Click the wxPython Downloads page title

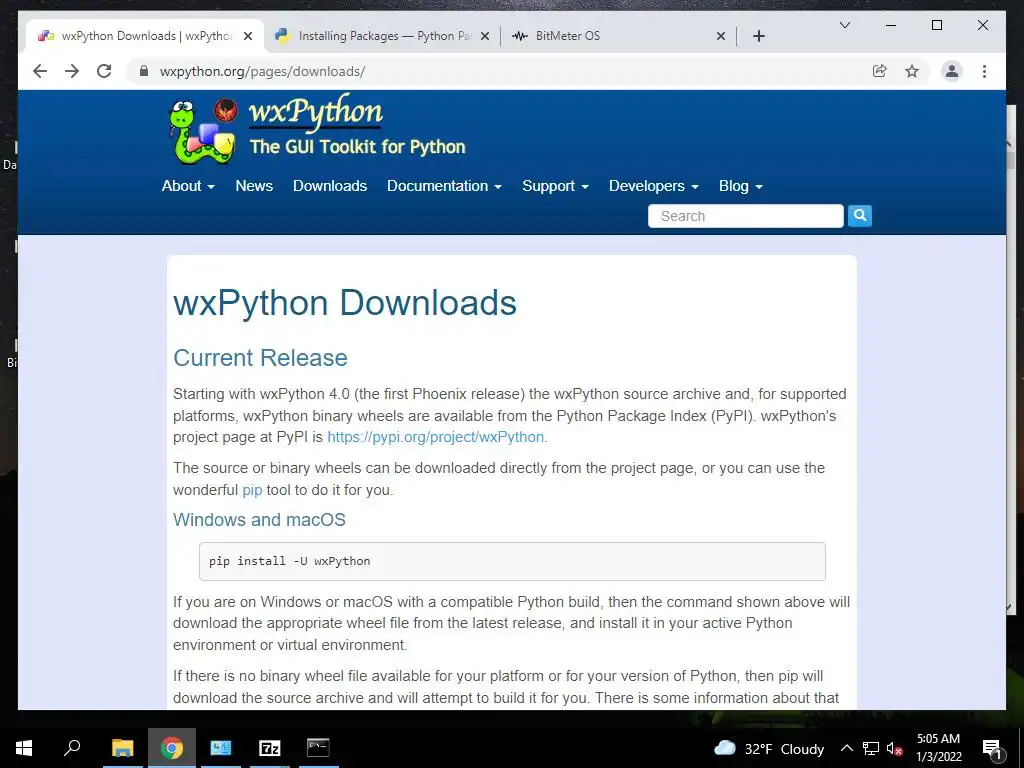click(x=345, y=303)
